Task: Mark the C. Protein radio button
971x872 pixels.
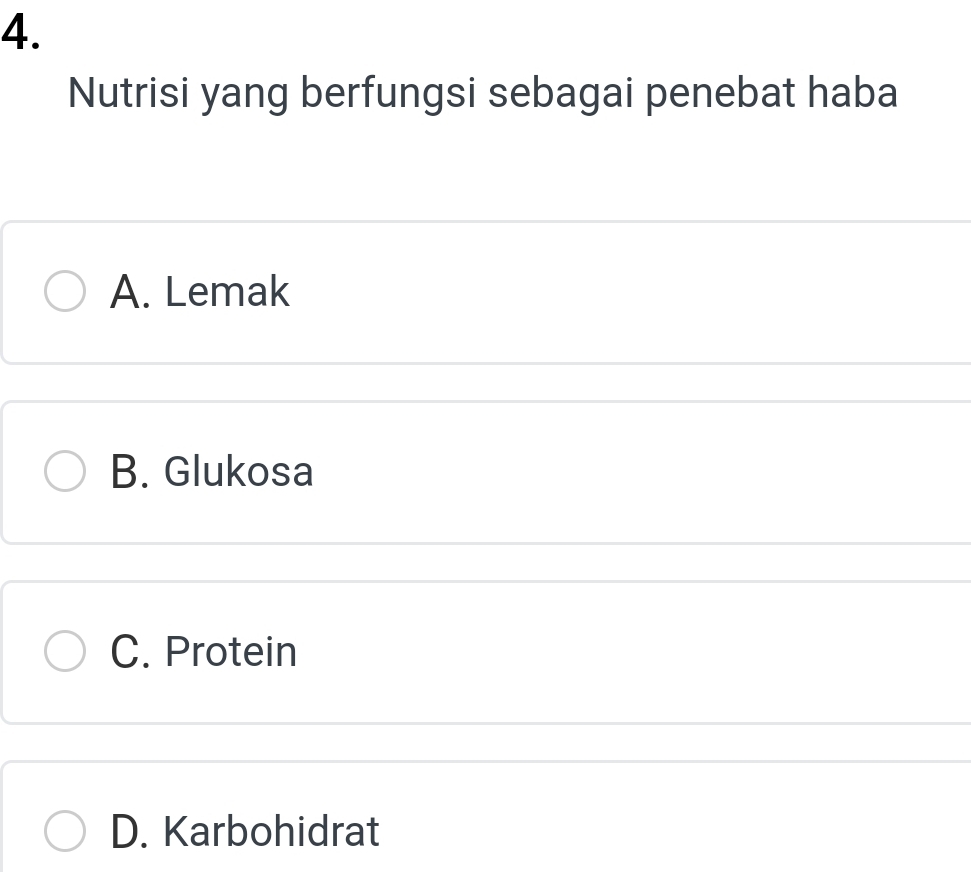Action: (66, 652)
